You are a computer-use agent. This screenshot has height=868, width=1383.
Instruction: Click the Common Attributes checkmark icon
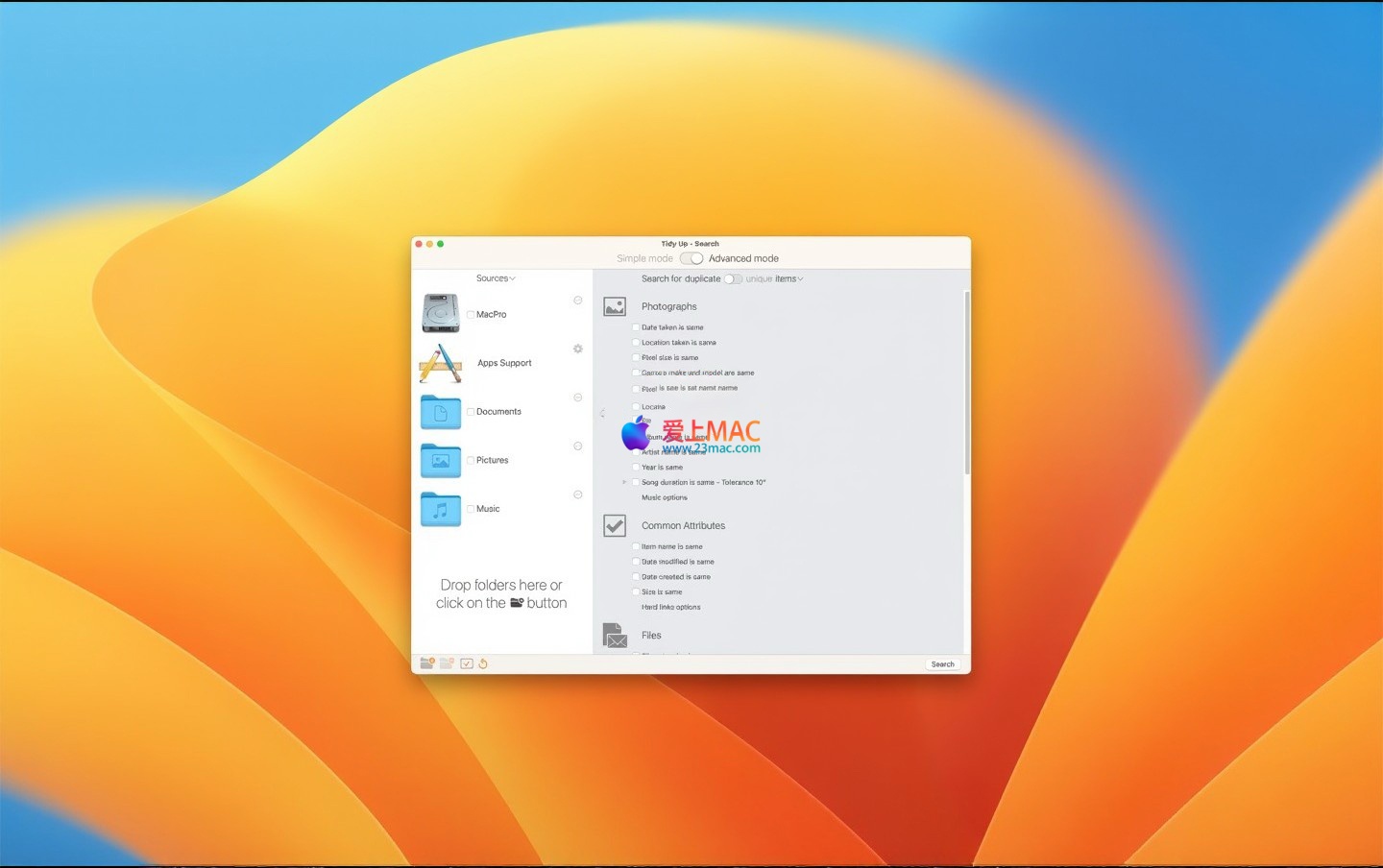[615, 526]
